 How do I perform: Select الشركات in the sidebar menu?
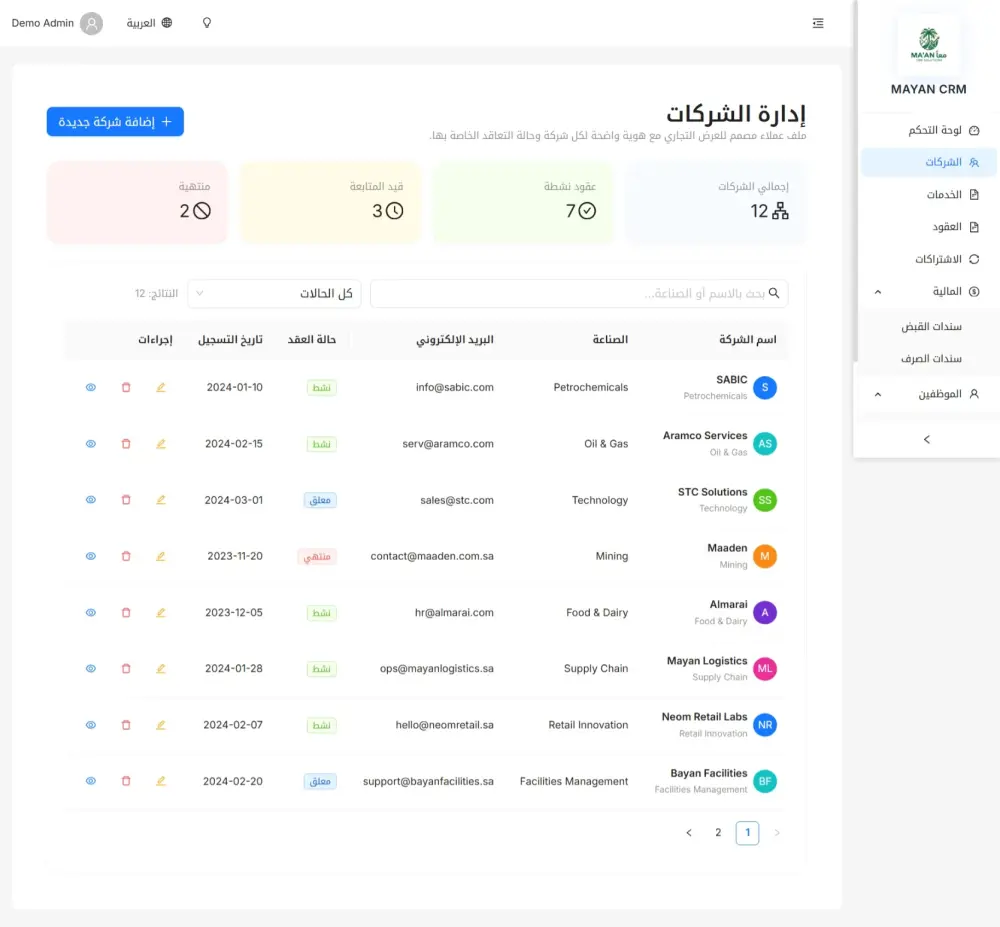click(930, 163)
